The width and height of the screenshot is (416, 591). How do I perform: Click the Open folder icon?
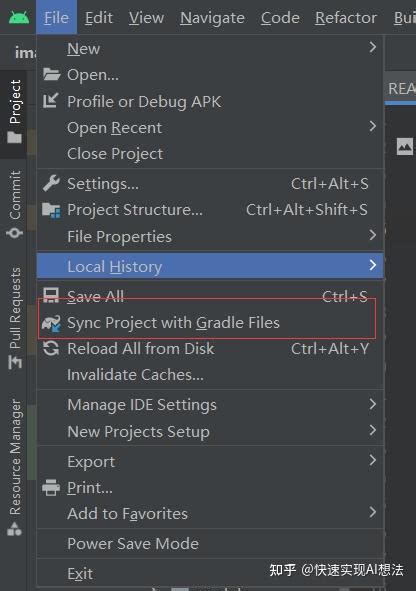tap(51, 74)
